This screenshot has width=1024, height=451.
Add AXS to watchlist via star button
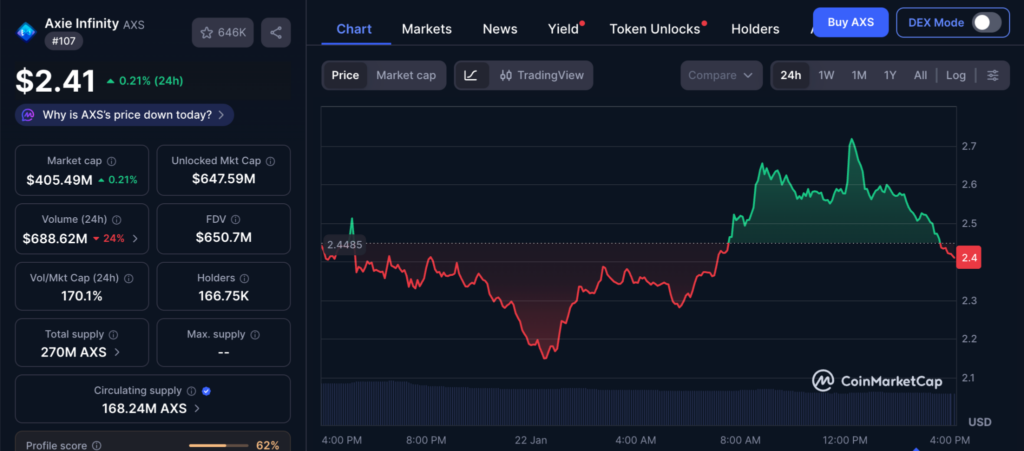click(222, 33)
